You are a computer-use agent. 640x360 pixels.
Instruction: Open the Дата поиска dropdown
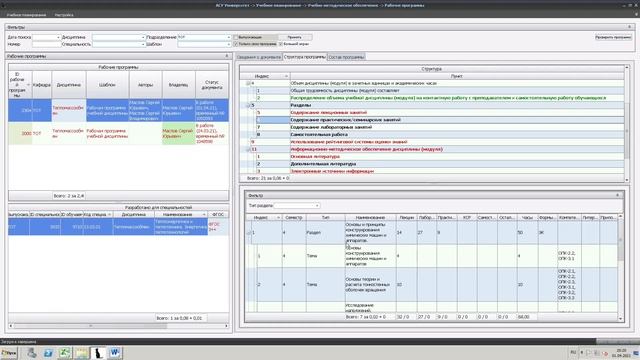(58, 37)
